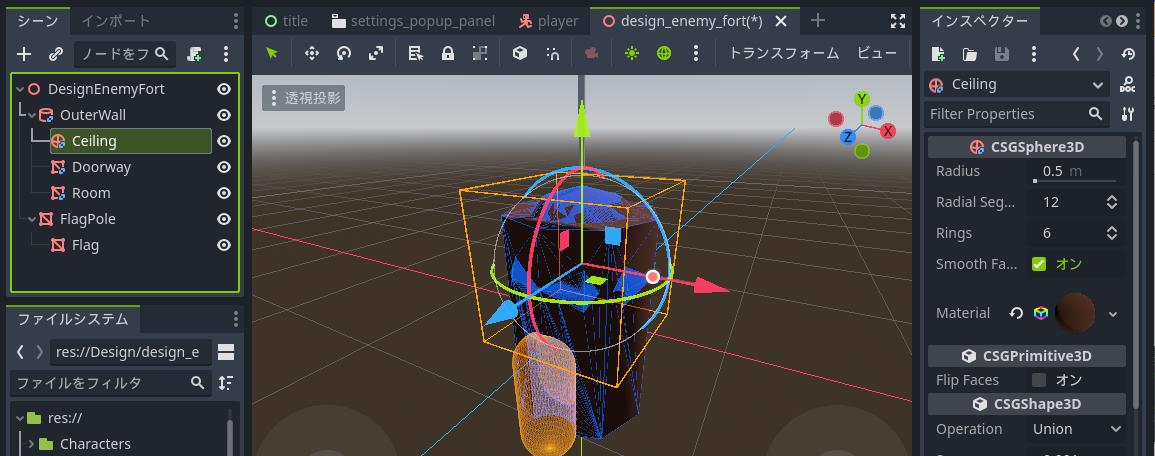This screenshot has height=456, width=1155.
Task: Activate the Select mode arrow tool
Action: pos(272,53)
